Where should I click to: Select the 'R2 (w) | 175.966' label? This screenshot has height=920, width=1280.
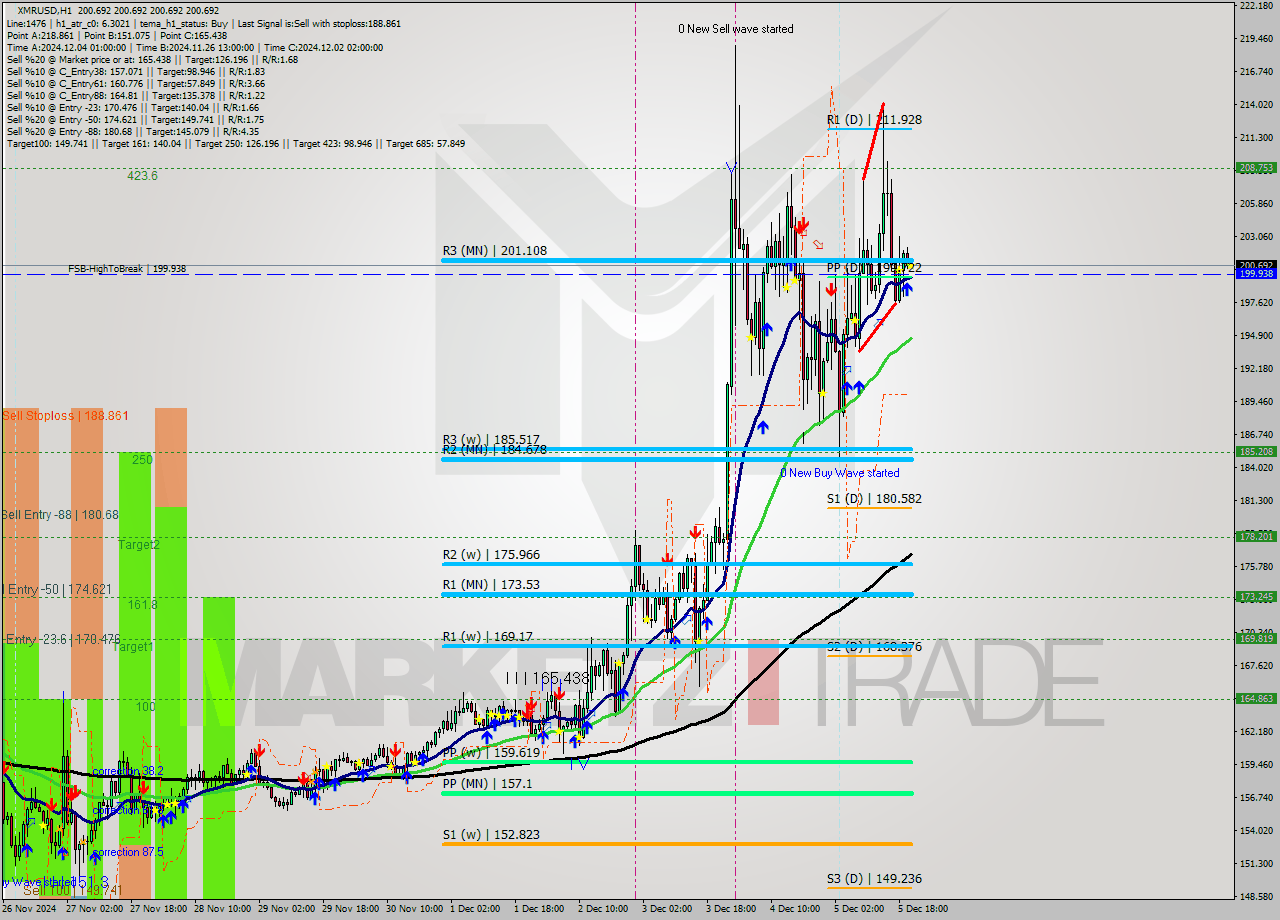coord(491,555)
